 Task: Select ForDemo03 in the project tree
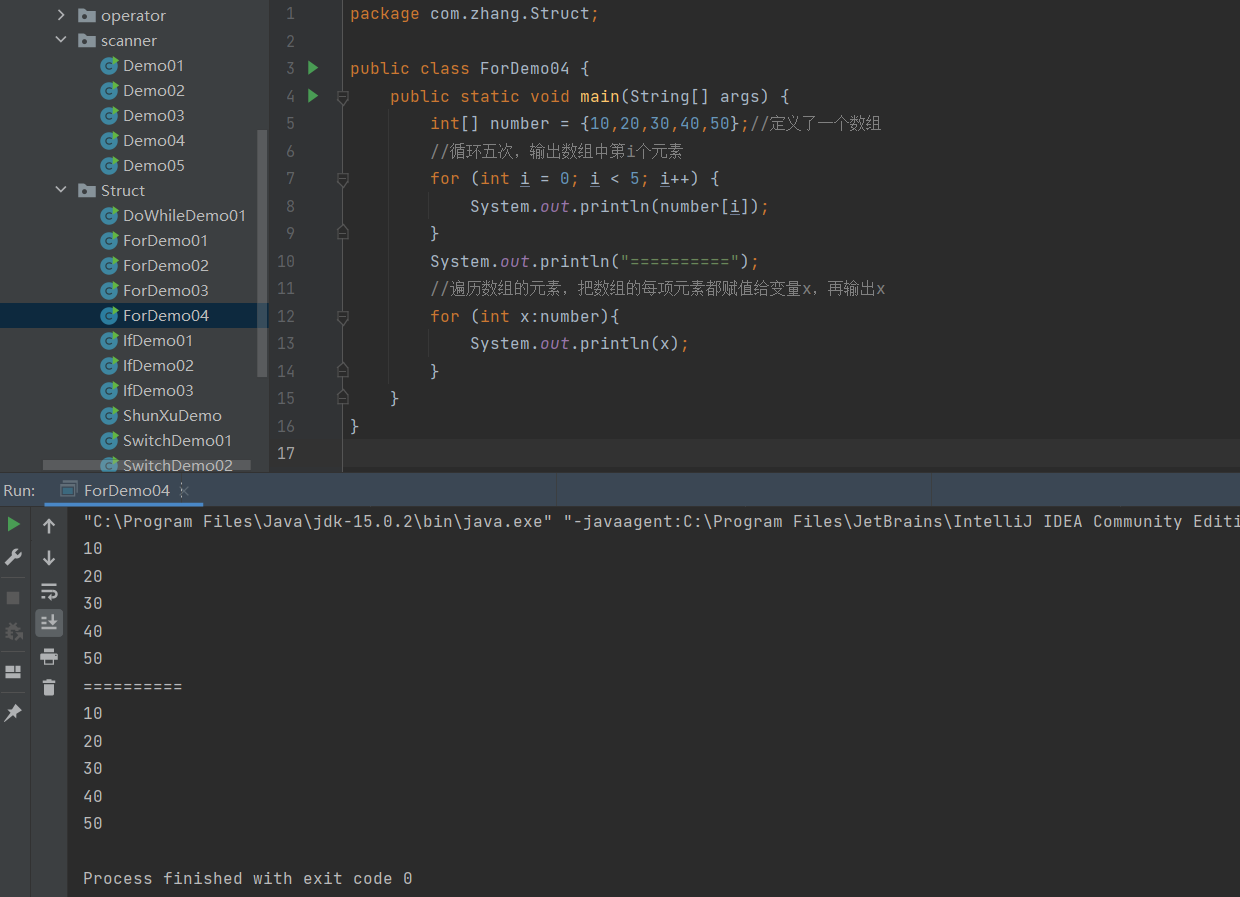click(165, 291)
